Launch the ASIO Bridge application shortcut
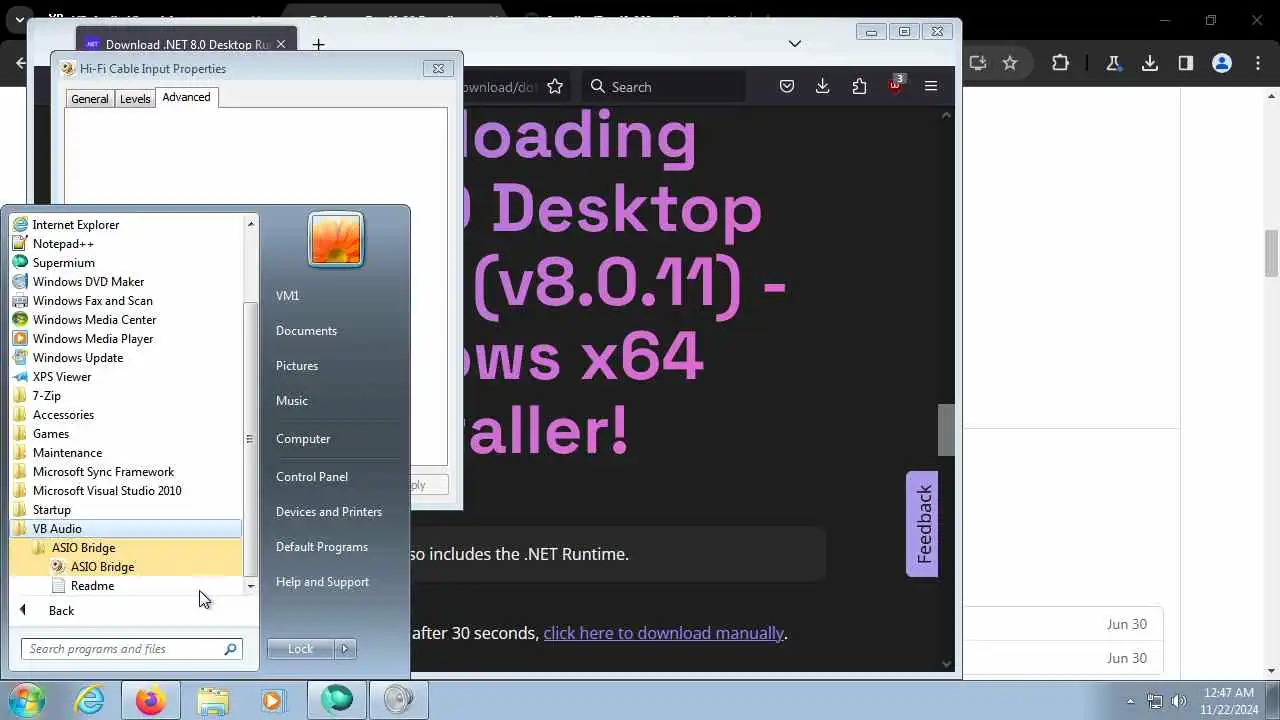 pyautogui.click(x=102, y=567)
